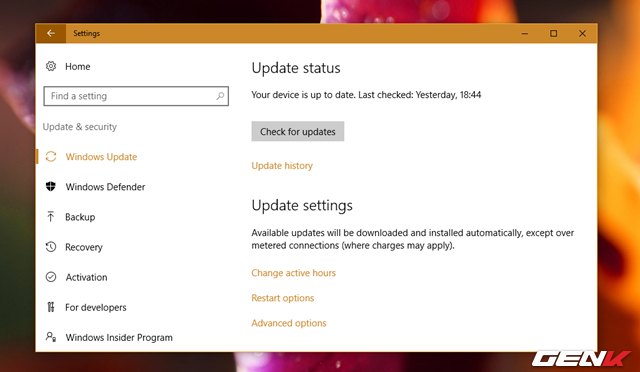Click the Home gear icon
The image size is (640, 372).
point(51,66)
